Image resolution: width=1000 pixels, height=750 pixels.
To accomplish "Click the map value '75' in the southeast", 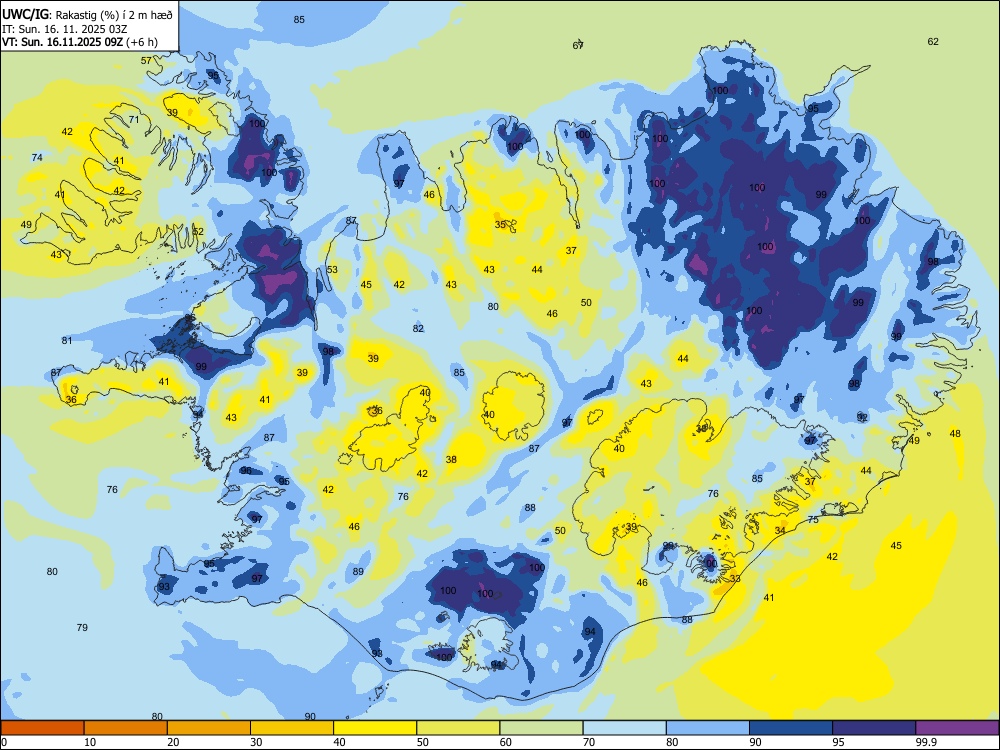I will point(813,520).
